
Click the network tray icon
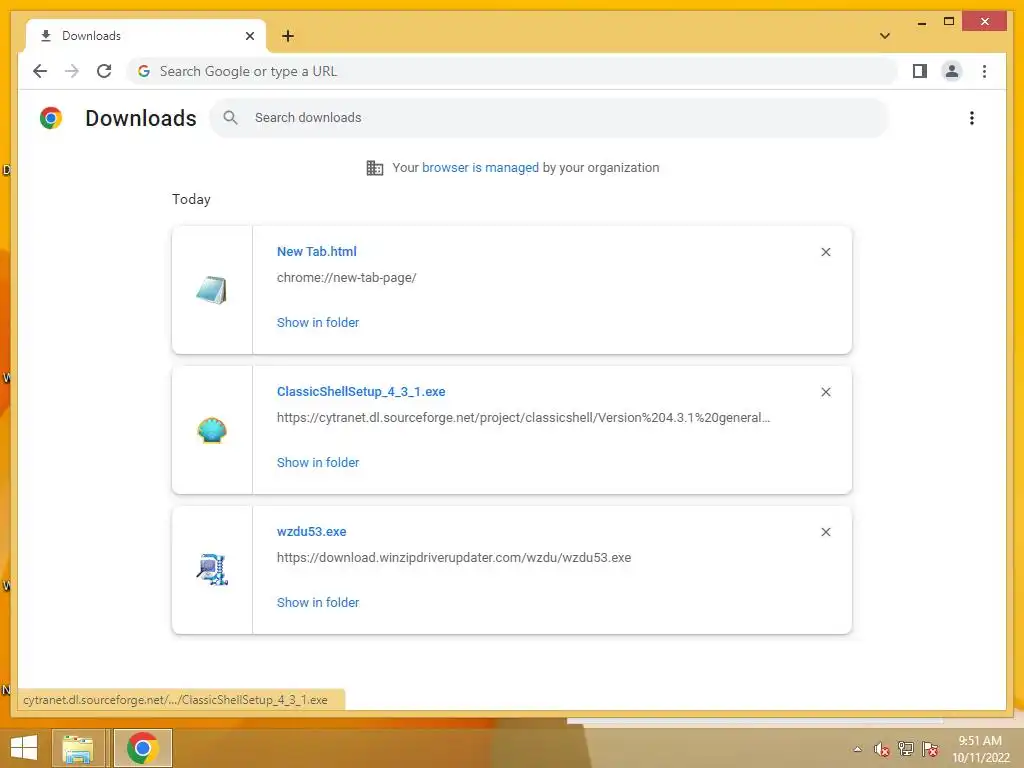[906, 748]
